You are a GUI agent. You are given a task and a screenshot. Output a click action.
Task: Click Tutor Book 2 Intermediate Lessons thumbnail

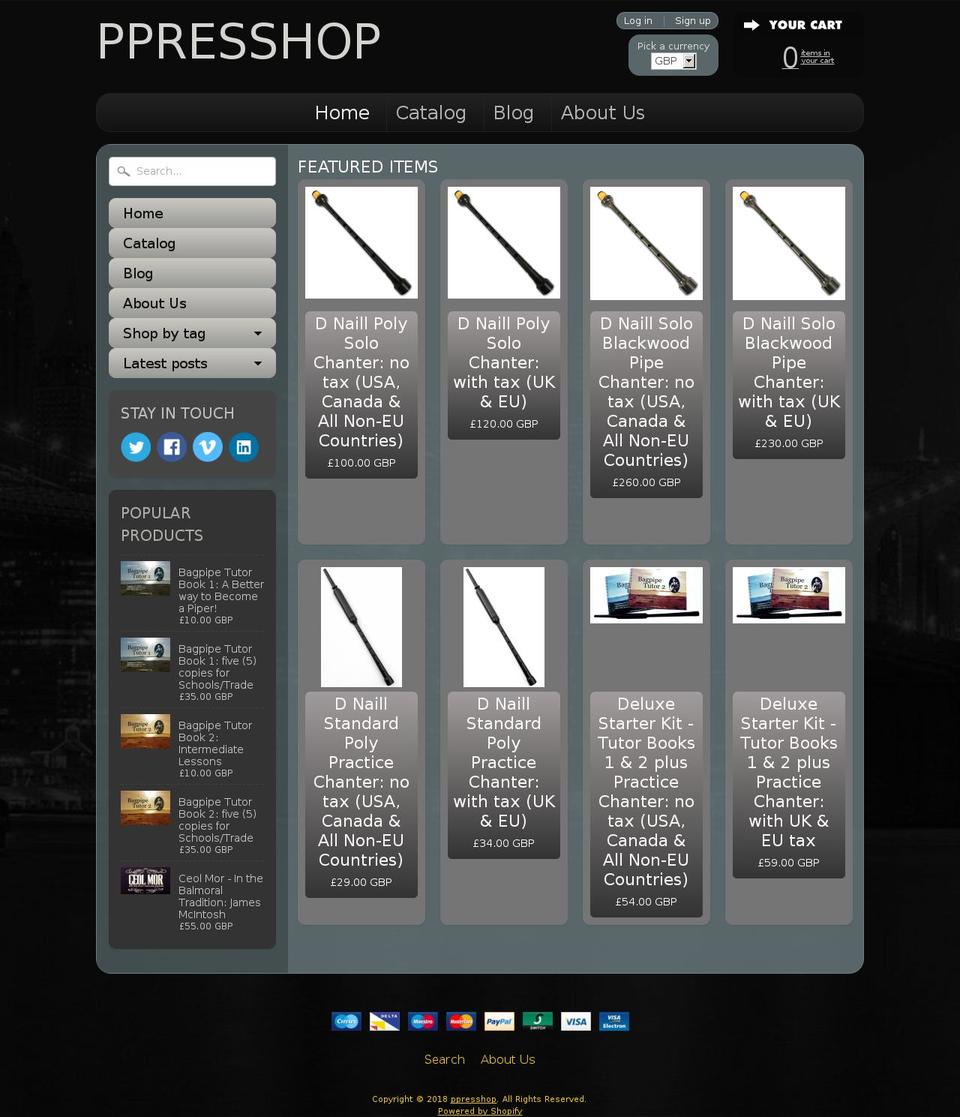pos(145,731)
